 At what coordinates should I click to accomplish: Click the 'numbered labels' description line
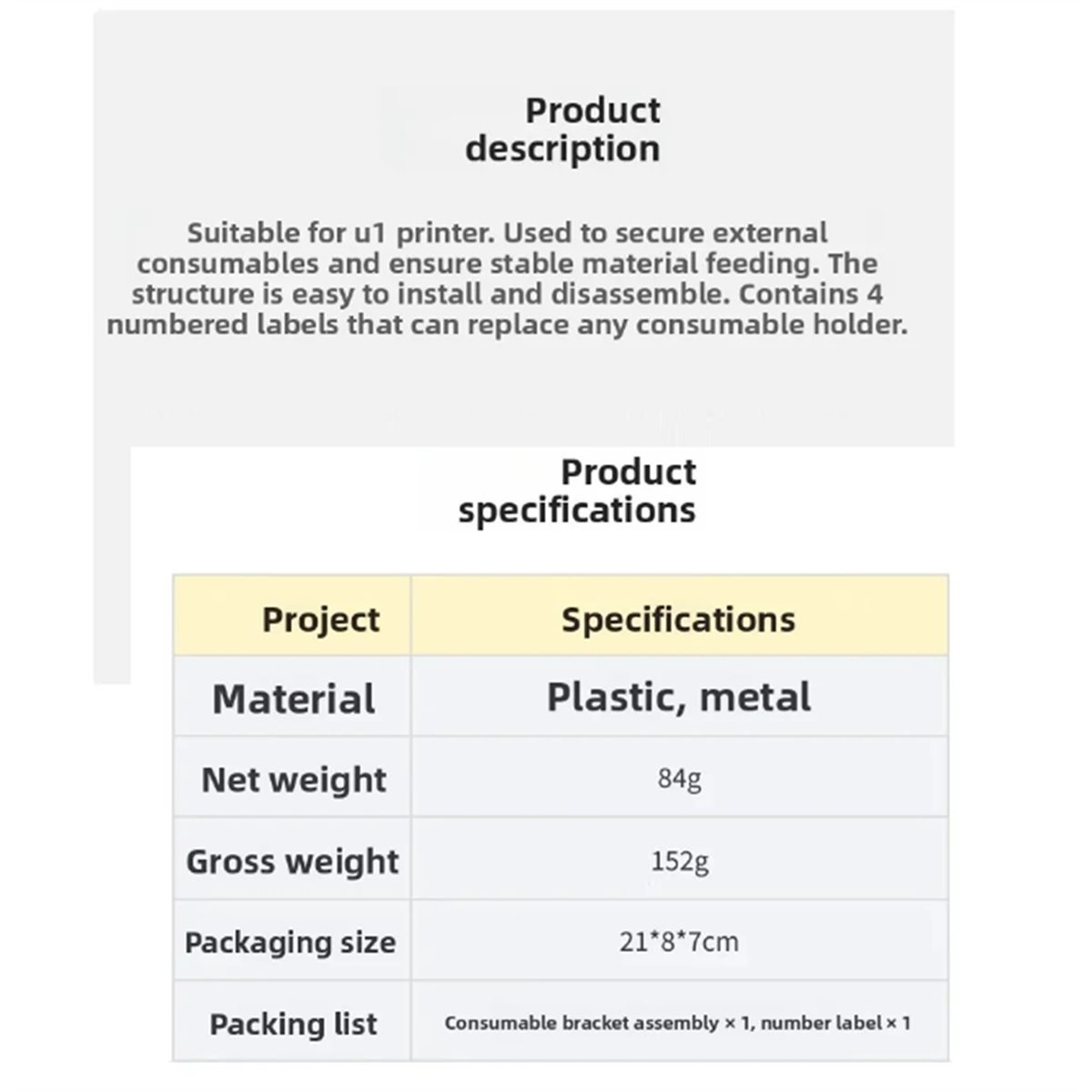tap(508, 325)
